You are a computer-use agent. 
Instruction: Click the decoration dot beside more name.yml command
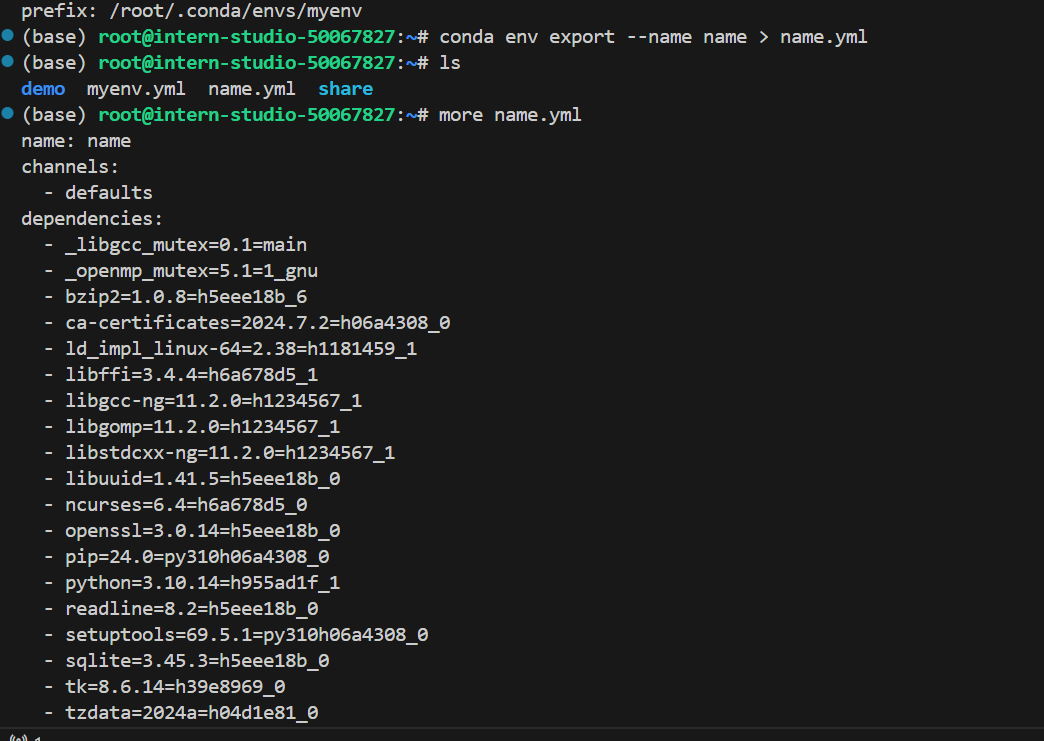[8, 113]
